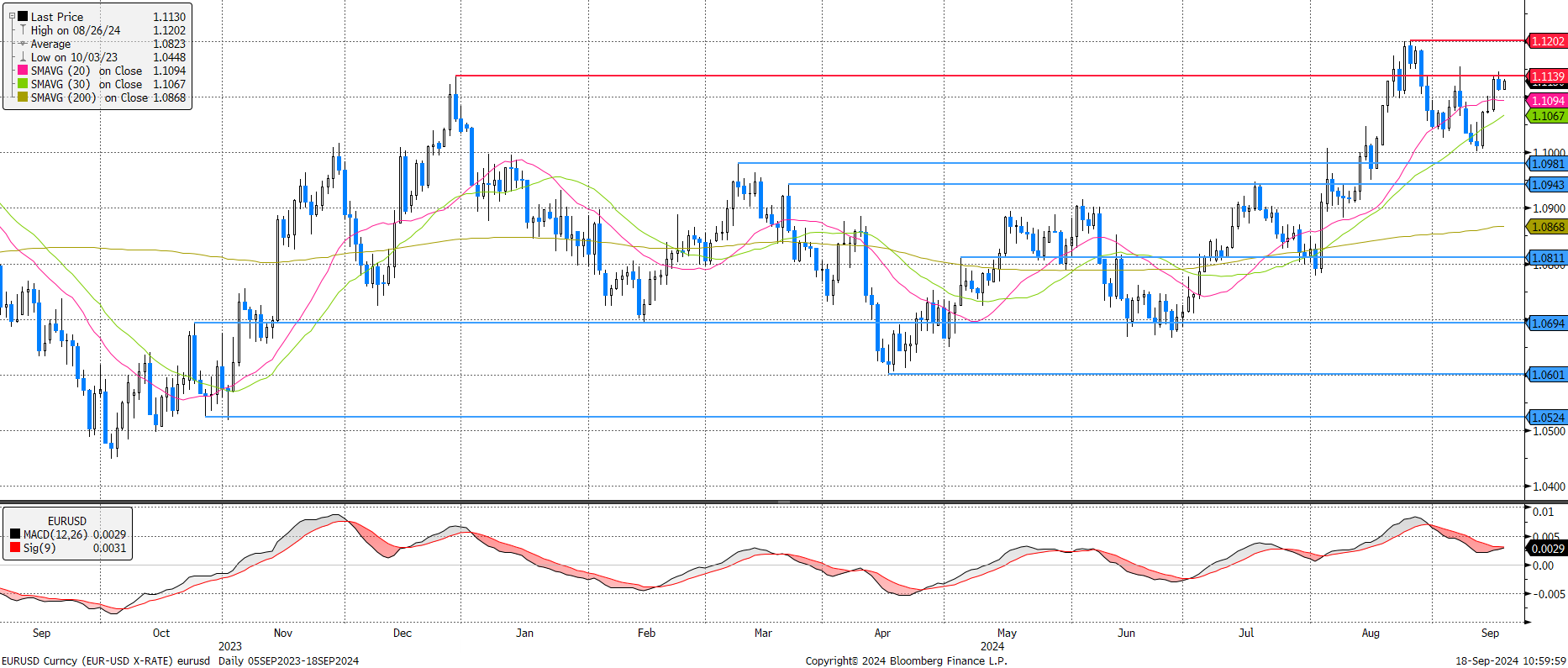Click the 'May' month label

(1007, 633)
